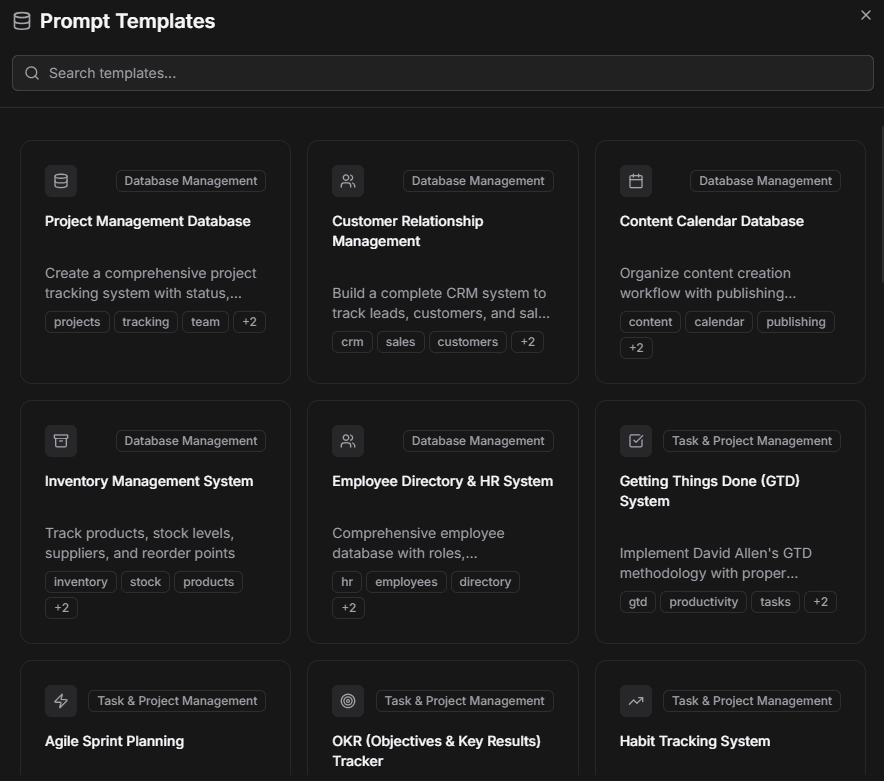Image resolution: width=884 pixels, height=781 pixels.
Task: Select the 'products' tag
Action: click(209, 582)
